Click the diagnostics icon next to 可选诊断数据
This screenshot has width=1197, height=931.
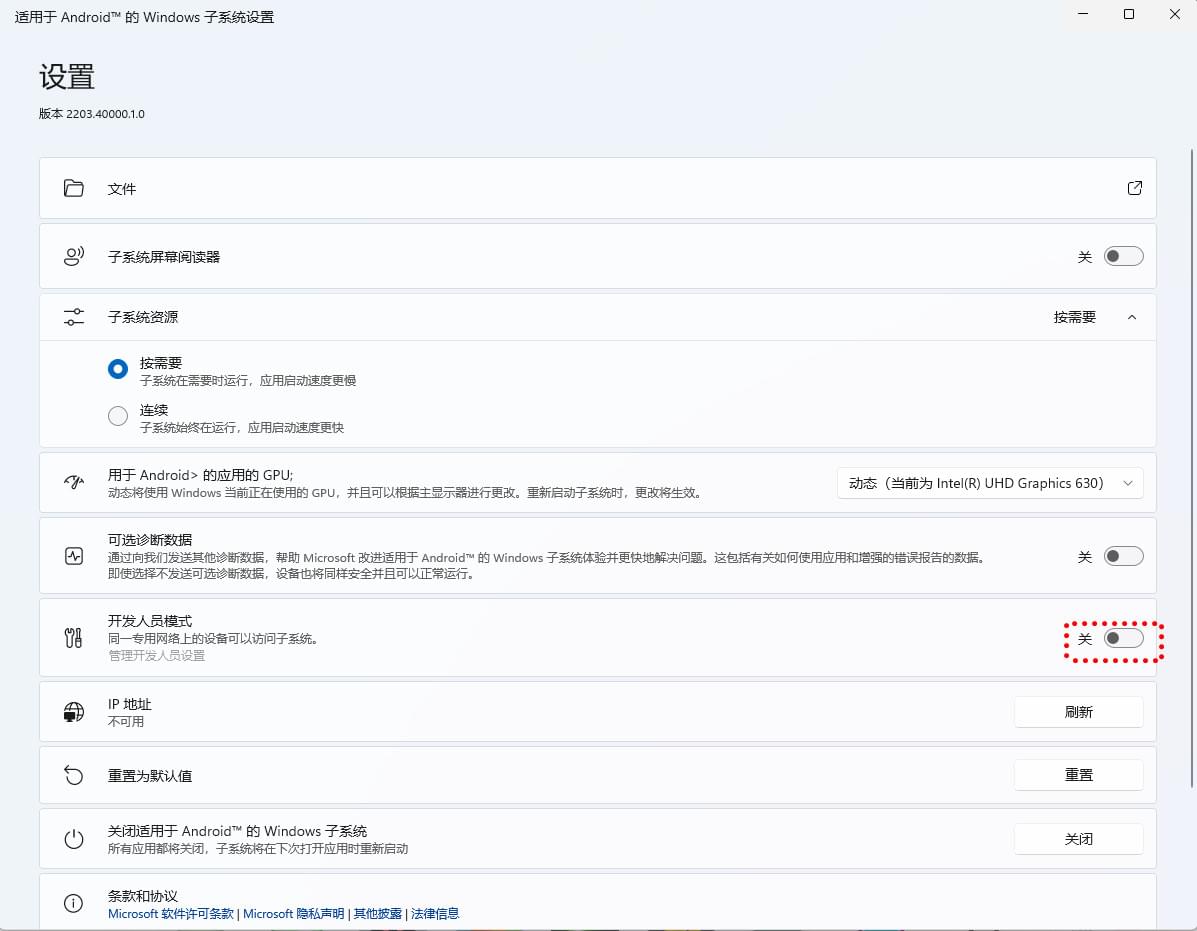(73, 557)
